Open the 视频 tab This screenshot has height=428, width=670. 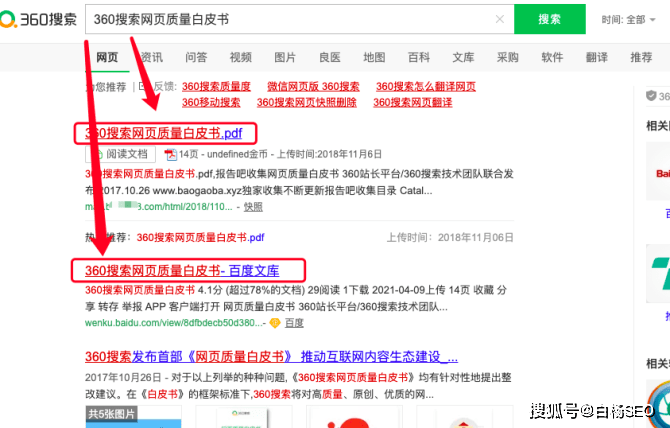pos(241,57)
